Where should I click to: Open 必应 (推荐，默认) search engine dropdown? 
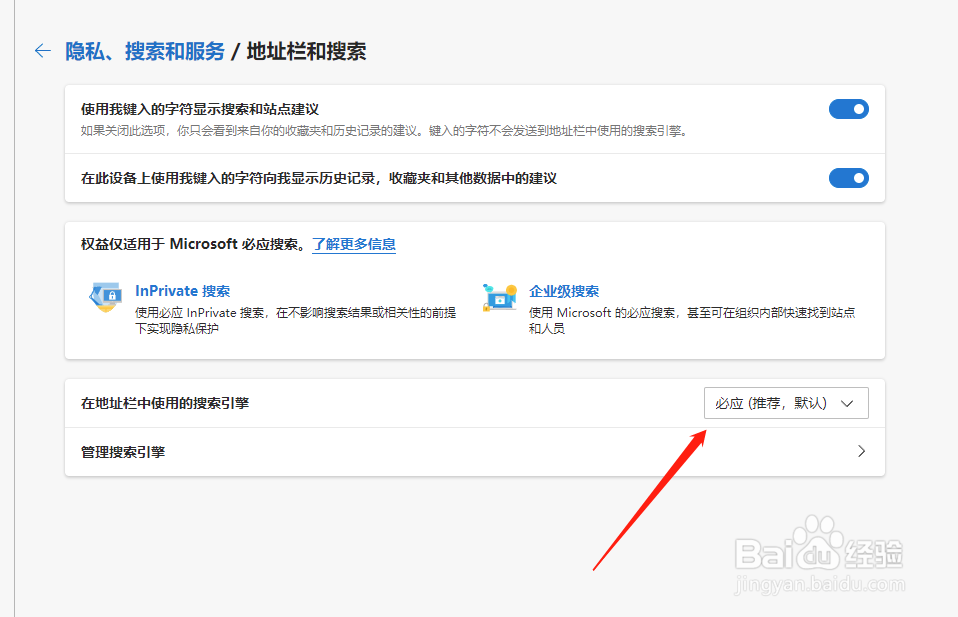tap(786, 403)
